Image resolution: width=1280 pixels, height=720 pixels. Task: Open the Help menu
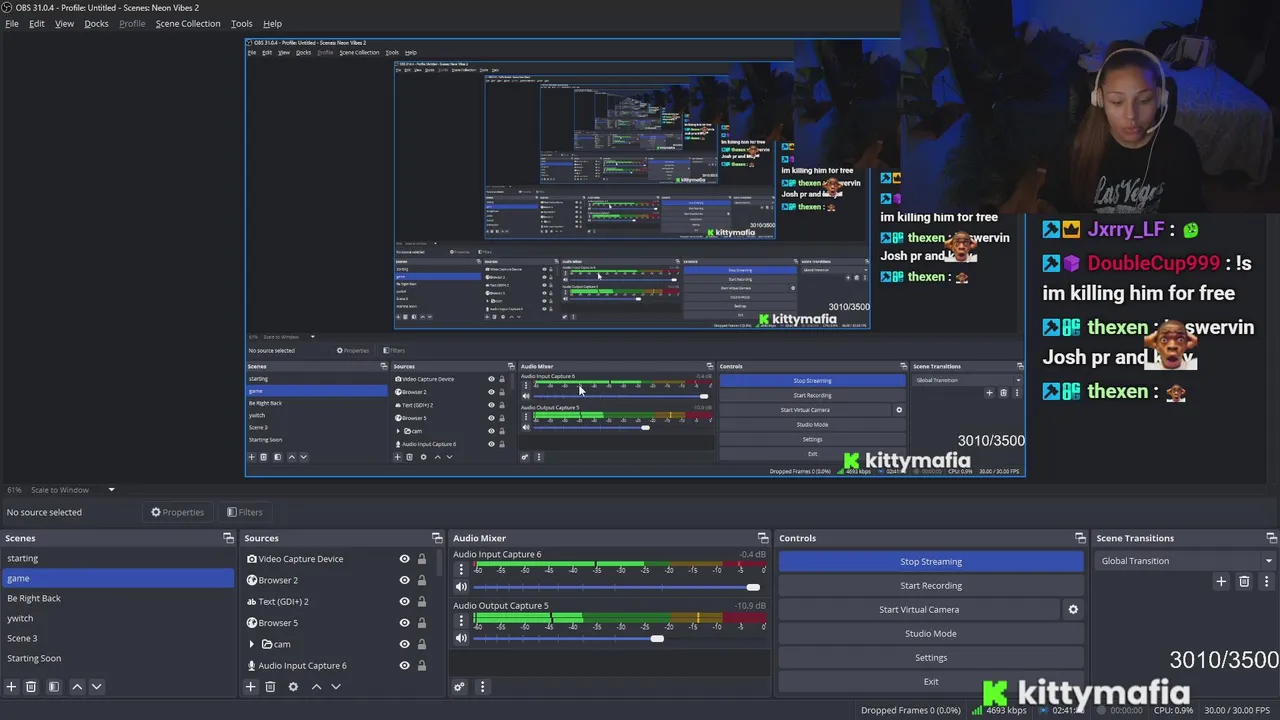point(272,23)
